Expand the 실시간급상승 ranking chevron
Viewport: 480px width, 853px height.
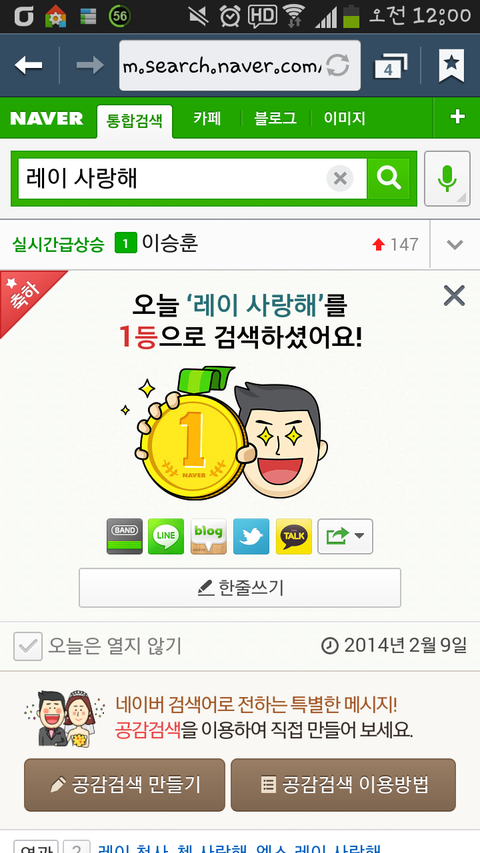tap(454, 244)
